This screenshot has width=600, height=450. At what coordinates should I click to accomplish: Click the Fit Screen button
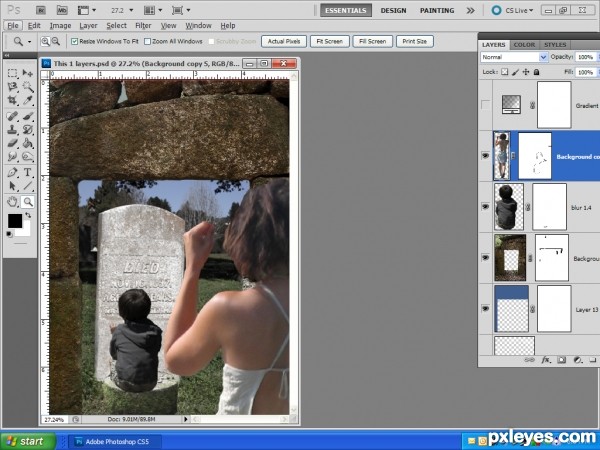pos(329,41)
